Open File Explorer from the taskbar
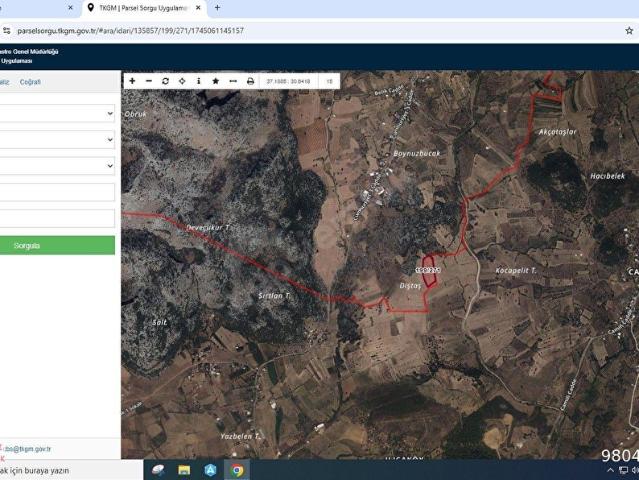This screenshot has height=480, width=639. click(x=184, y=470)
